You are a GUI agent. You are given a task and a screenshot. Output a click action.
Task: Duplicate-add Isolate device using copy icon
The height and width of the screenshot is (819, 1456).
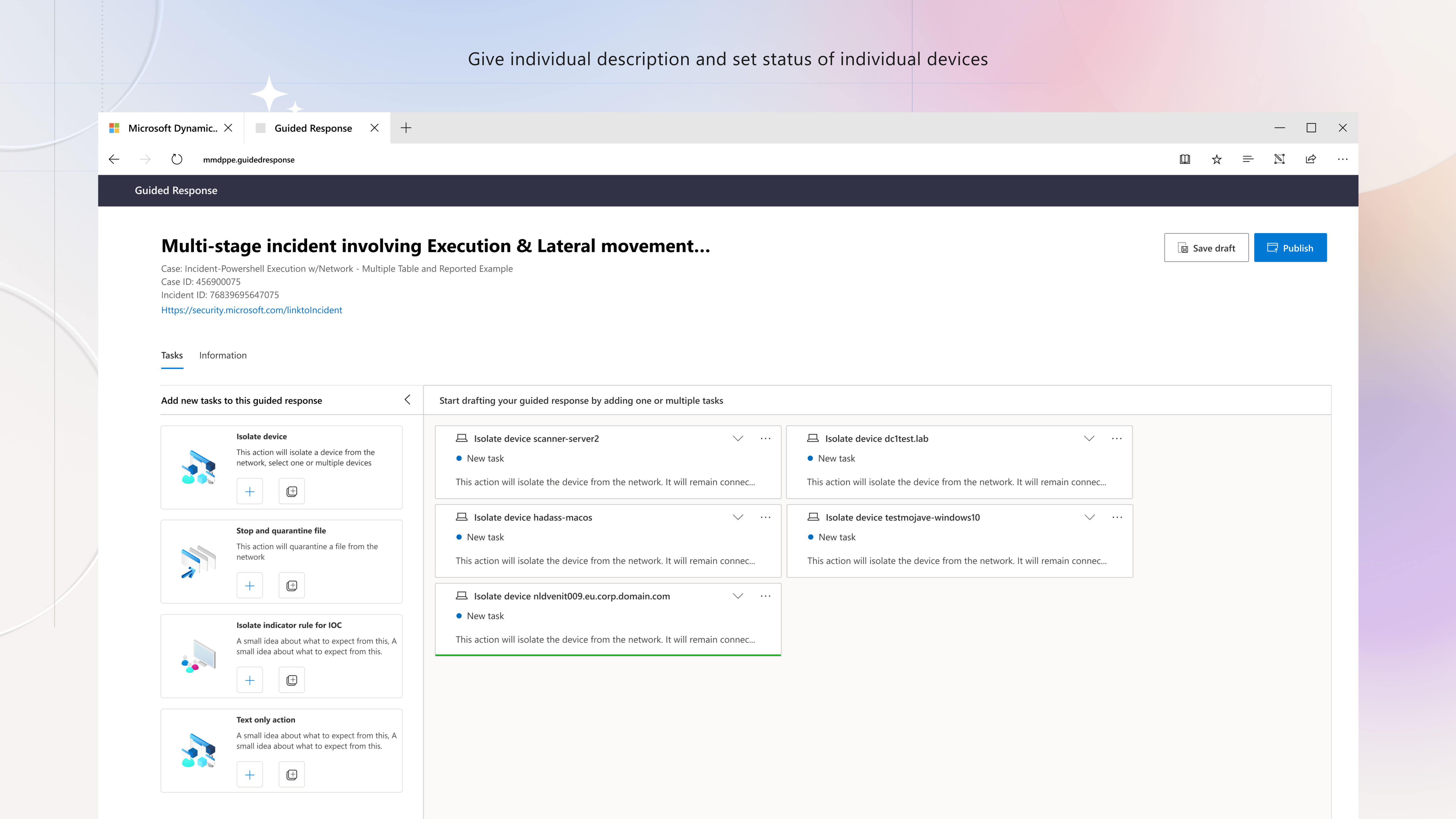pos(292,491)
